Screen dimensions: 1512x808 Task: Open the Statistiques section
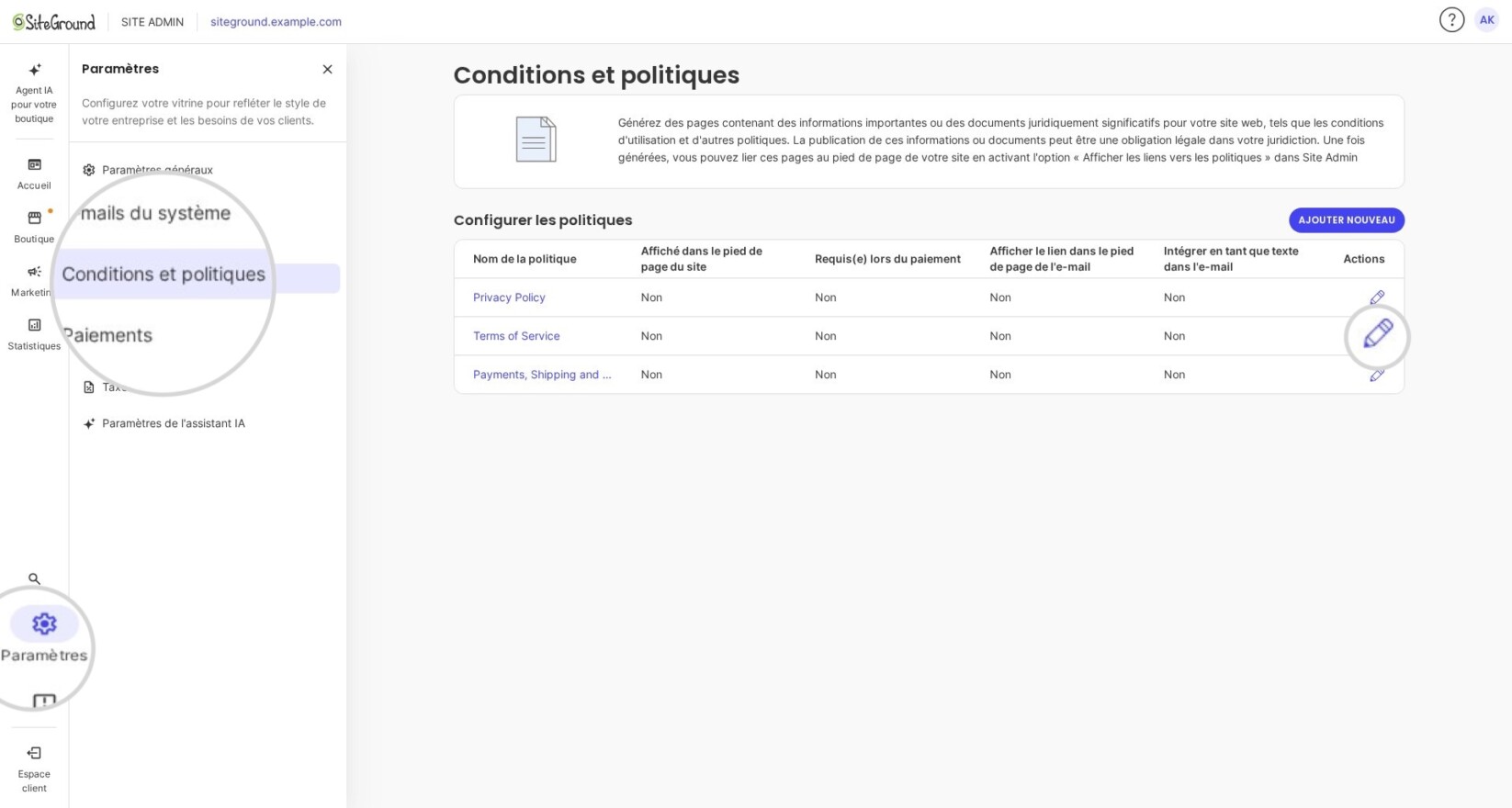pyautogui.click(x=34, y=334)
